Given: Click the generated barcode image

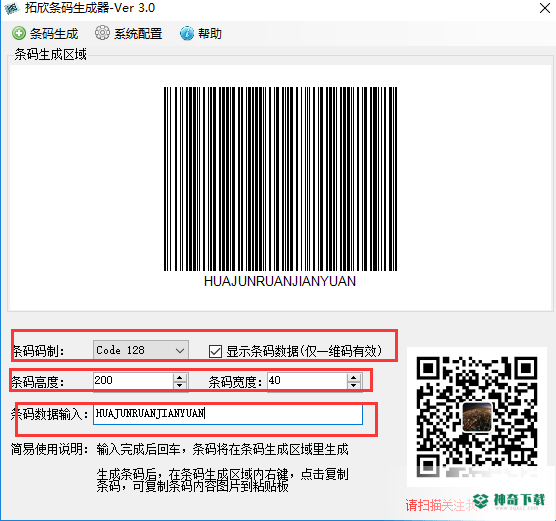Looking at the screenshot, I should [280, 179].
